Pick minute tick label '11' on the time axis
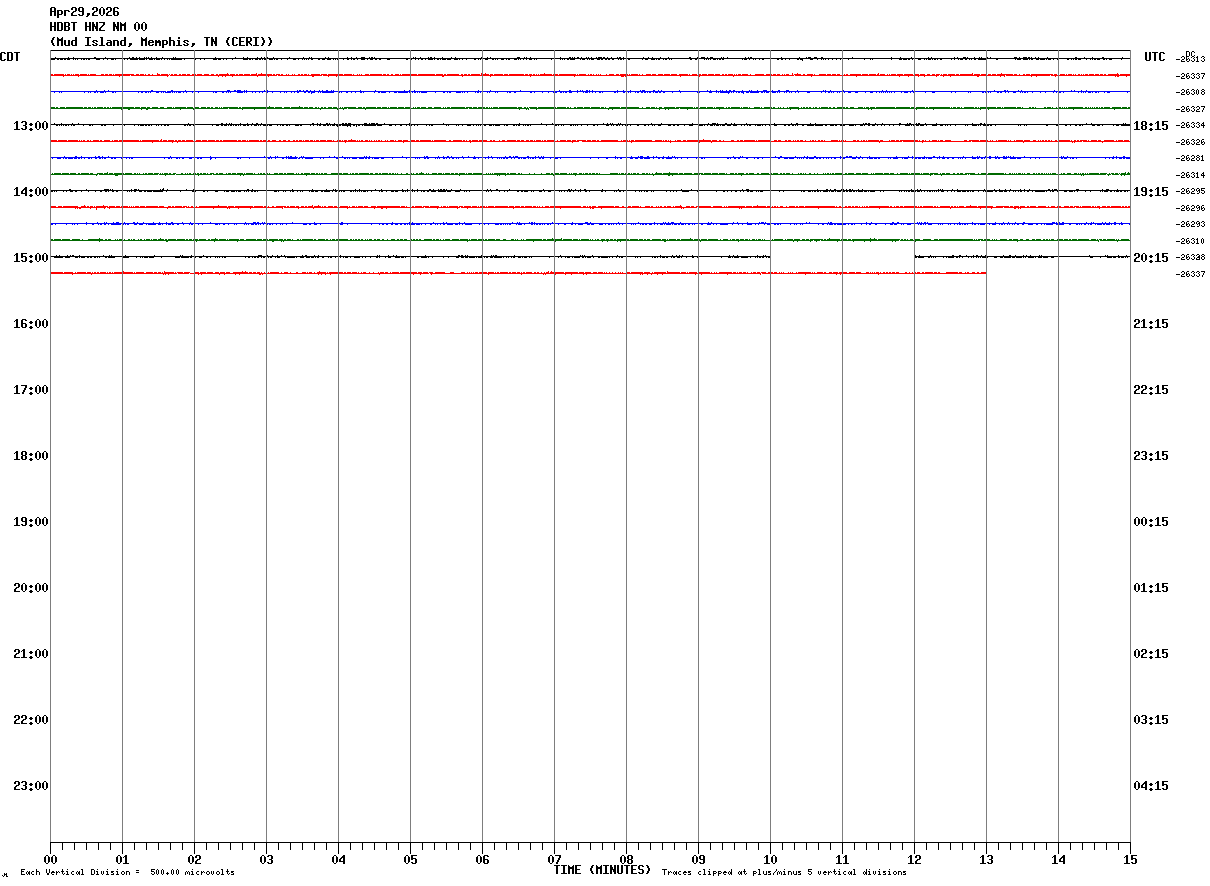1210x886 pixels. (842, 860)
